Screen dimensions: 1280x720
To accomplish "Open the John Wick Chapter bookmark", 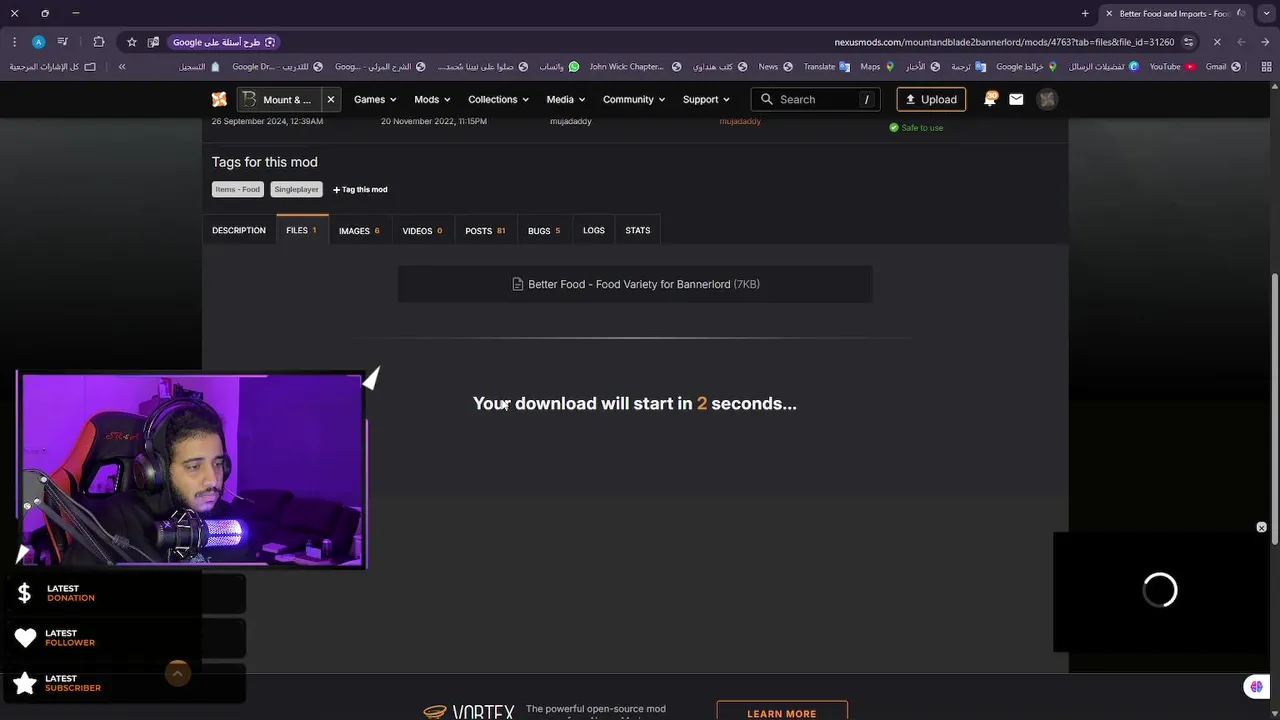I will [x=634, y=67].
